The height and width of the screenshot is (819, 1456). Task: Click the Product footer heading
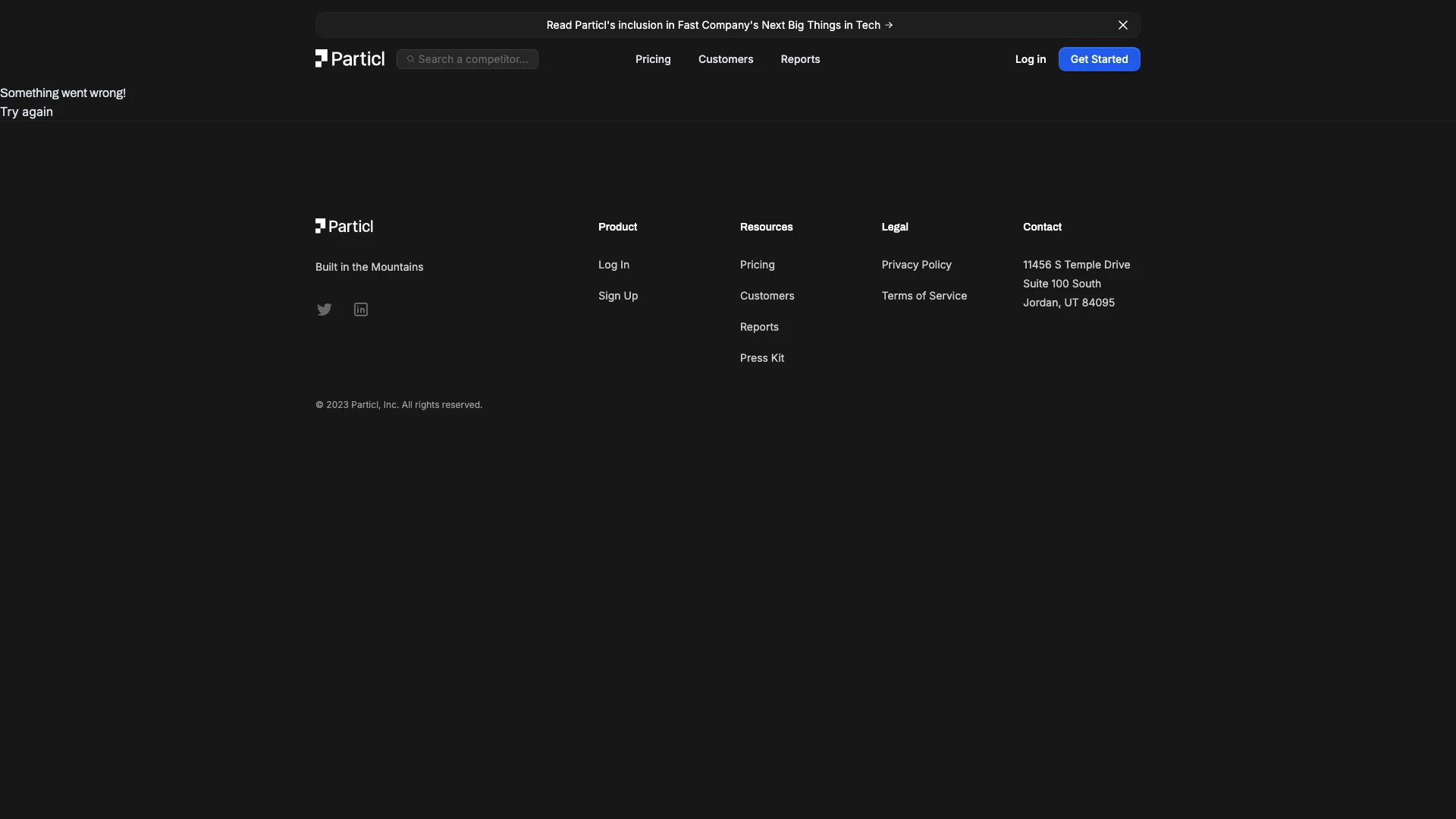tap(617, 227)
